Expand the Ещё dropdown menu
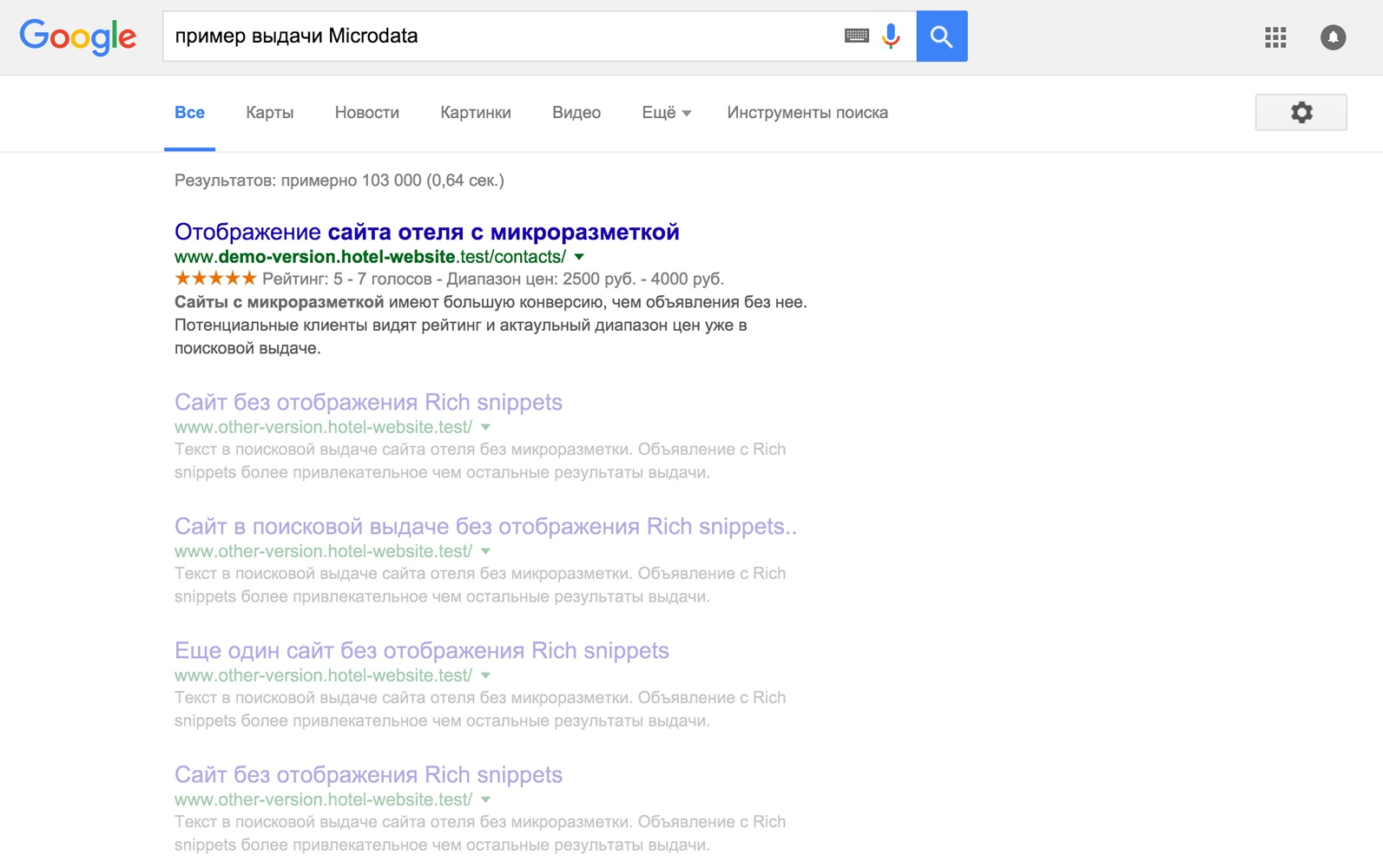The image size is (1383, 868). coord(666,113)
